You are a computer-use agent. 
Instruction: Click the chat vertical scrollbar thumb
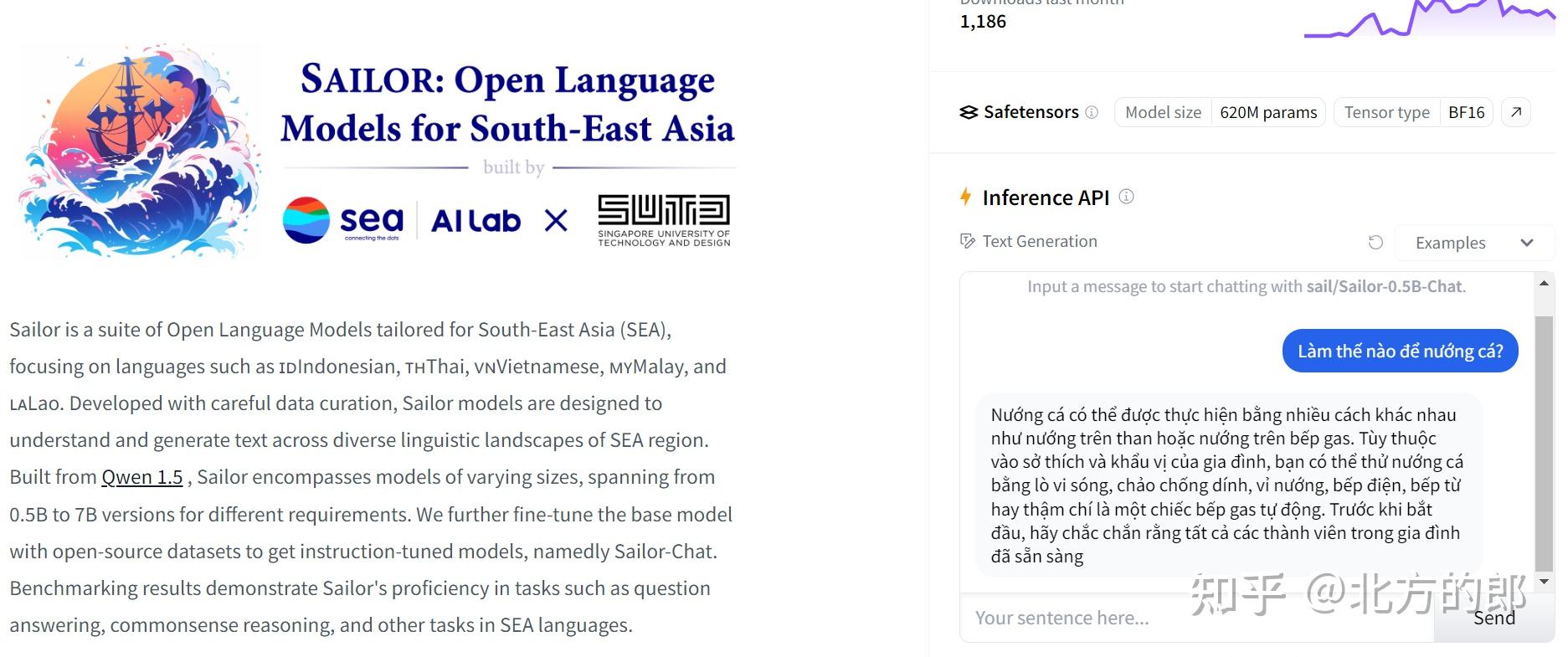tap(1545, 443)
